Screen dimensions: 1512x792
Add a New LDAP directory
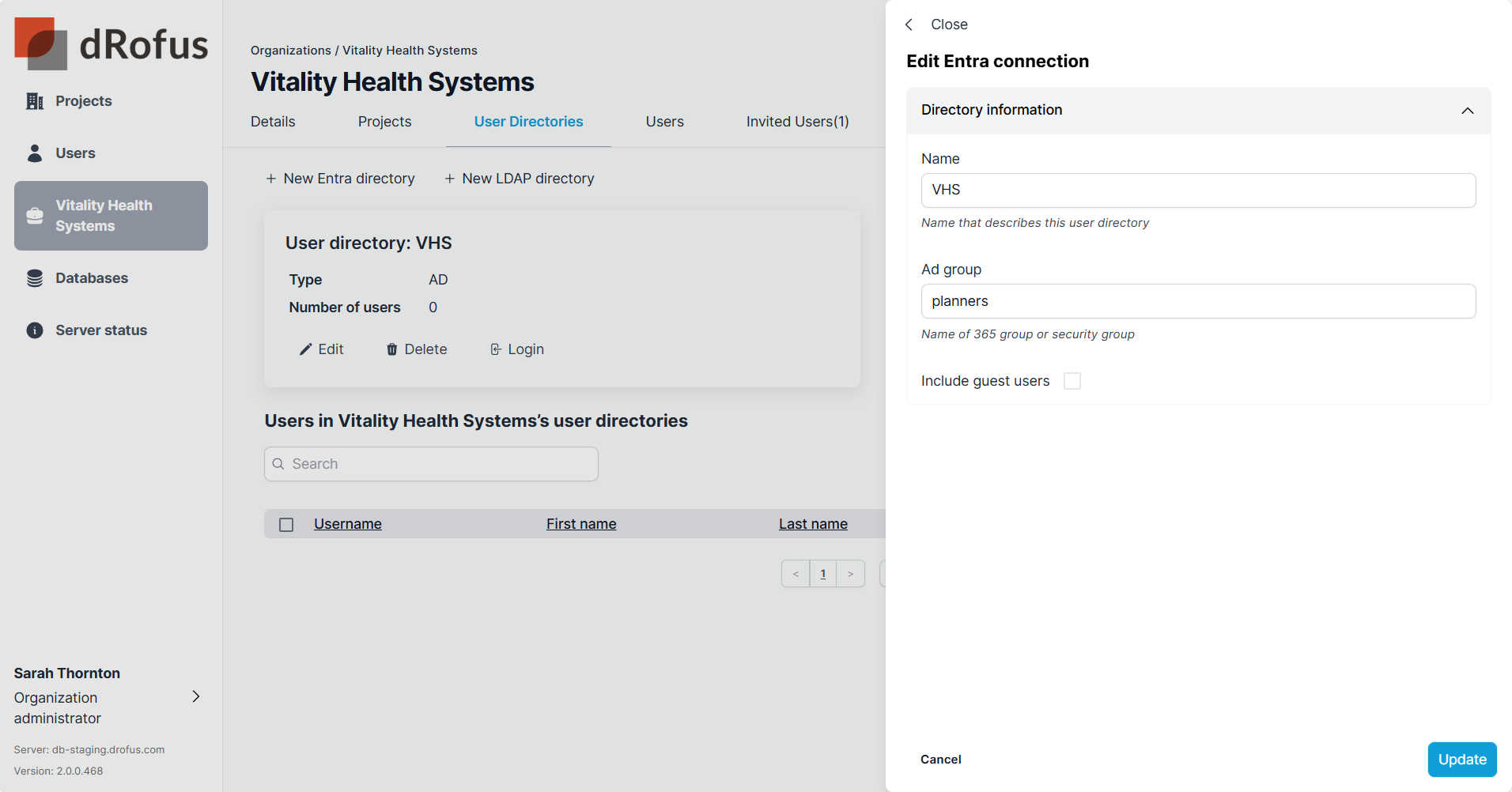pos(519,179)
